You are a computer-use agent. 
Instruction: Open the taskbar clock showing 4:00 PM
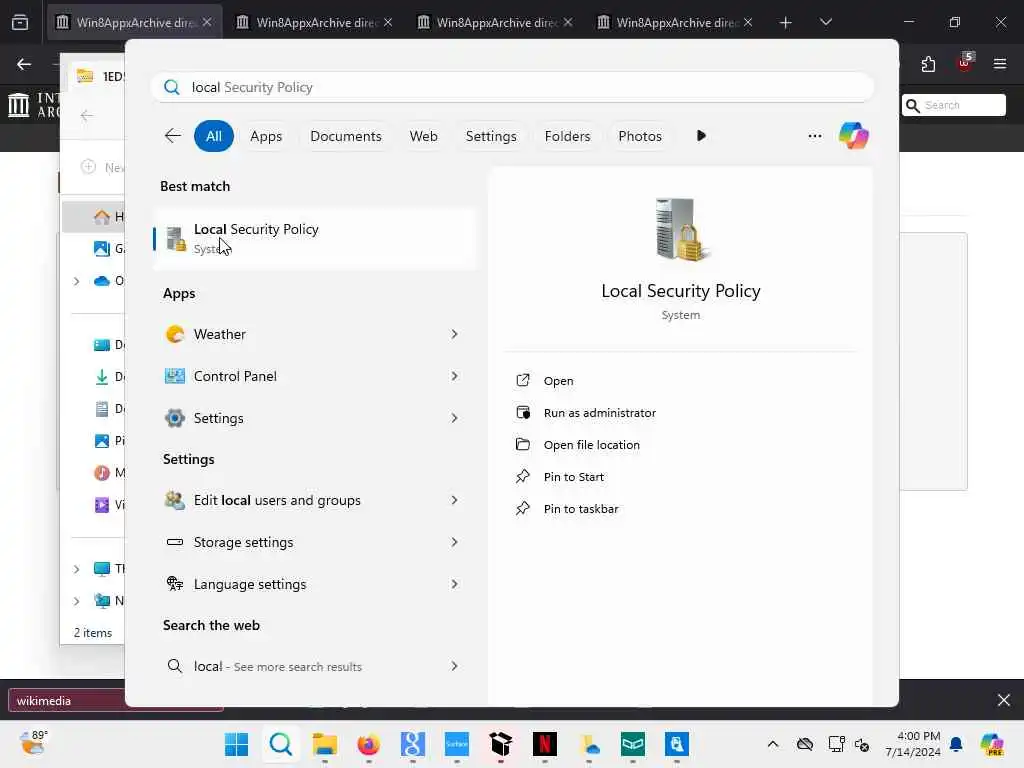(x=913, y=744)
